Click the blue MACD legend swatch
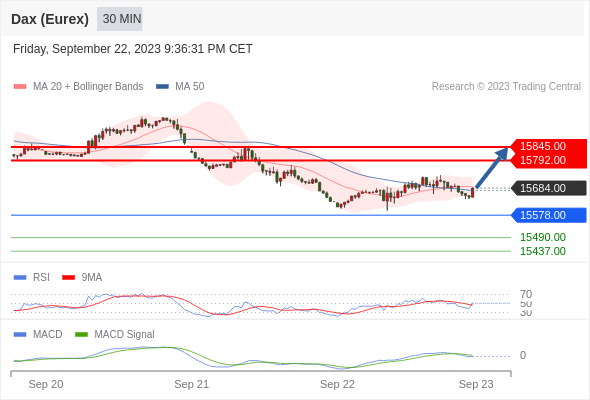Screen dimensions: 590x400 click(20, 335)
